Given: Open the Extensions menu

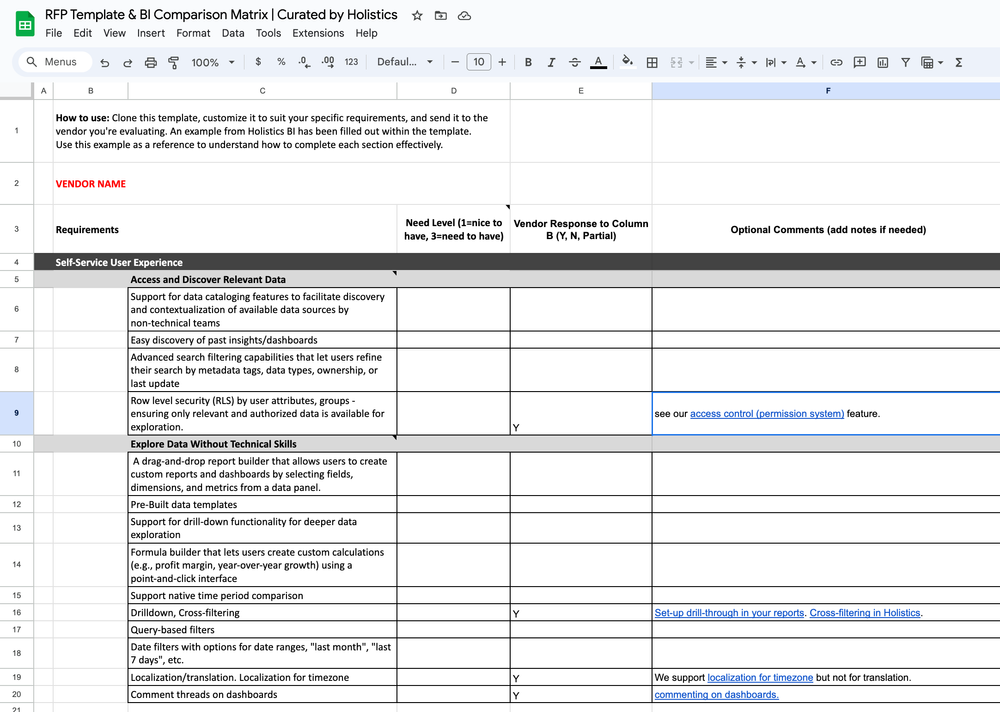Looking at the screenshot, I should point(318,33).
